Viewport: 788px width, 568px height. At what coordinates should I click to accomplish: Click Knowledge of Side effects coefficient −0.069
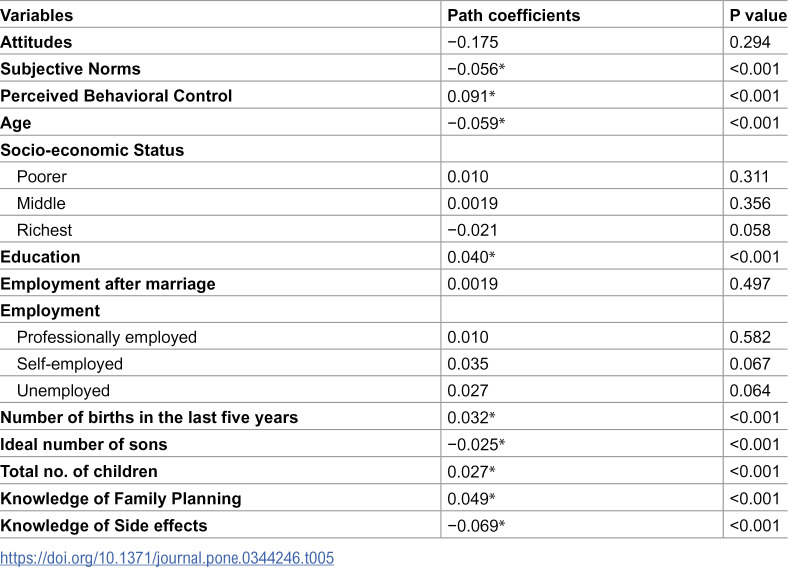[x=476, y=526]
